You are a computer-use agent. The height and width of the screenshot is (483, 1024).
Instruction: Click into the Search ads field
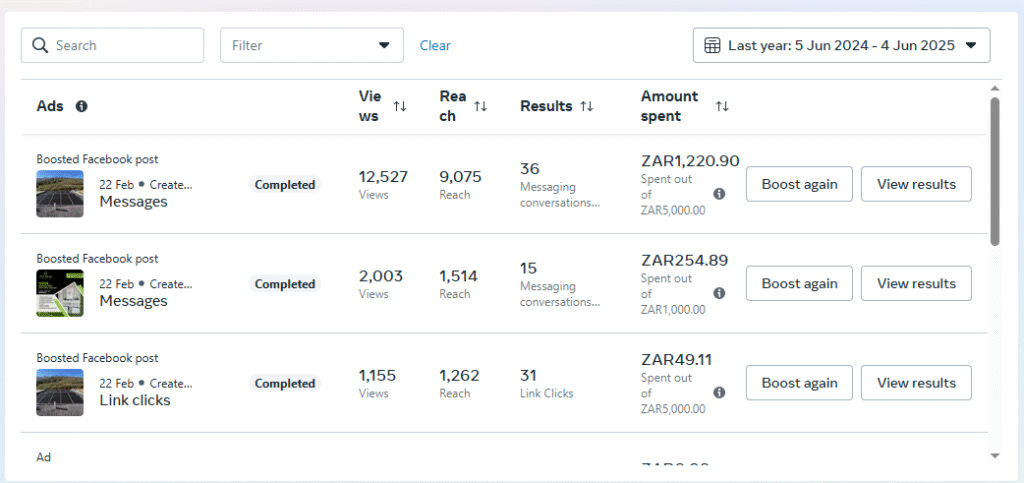coord(125,45)
